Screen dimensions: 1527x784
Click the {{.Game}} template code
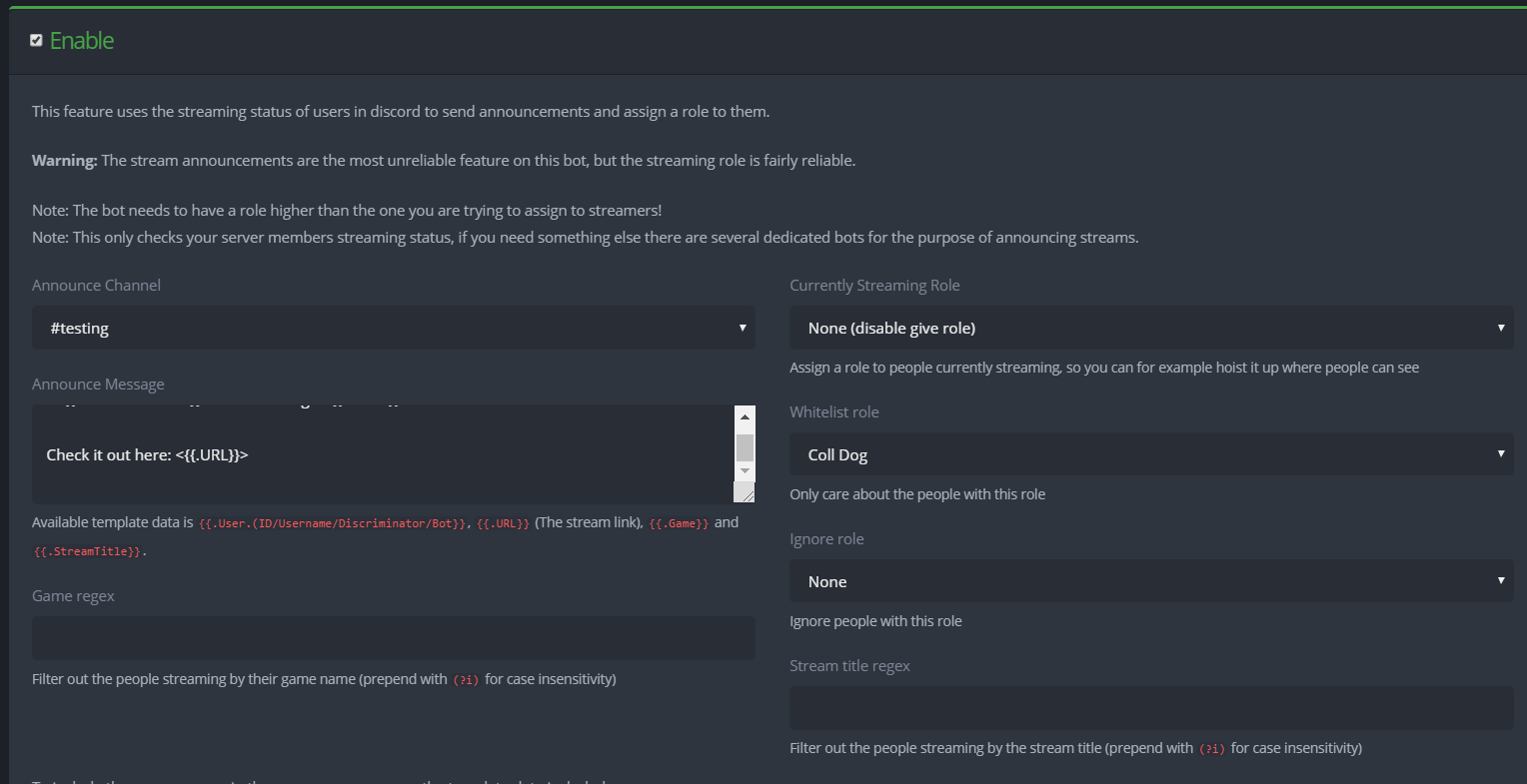tap(679, 523)
